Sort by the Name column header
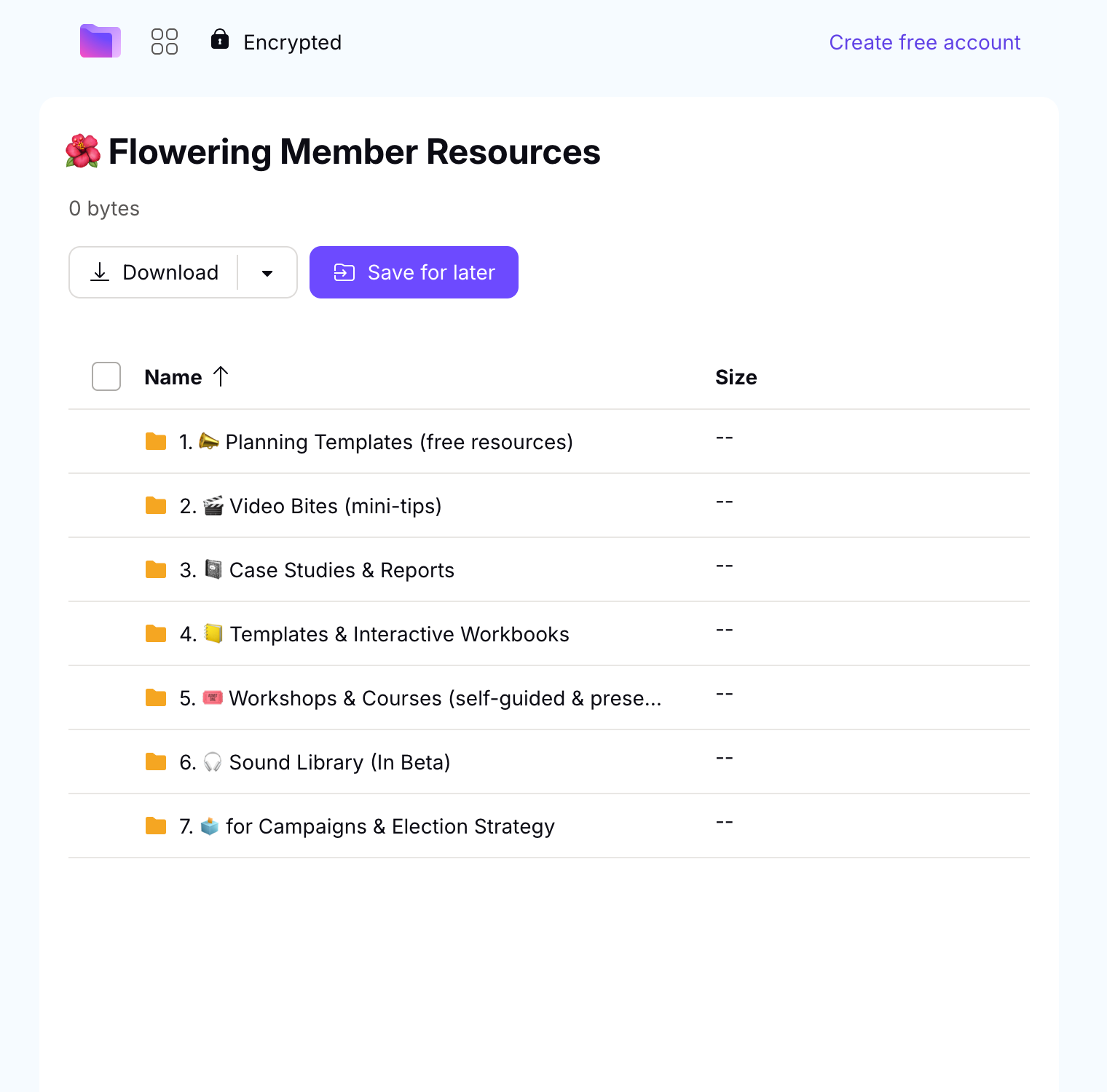Image resolution: width=1107 pixels, height=1092 pixels. click(x=173, y=377)
